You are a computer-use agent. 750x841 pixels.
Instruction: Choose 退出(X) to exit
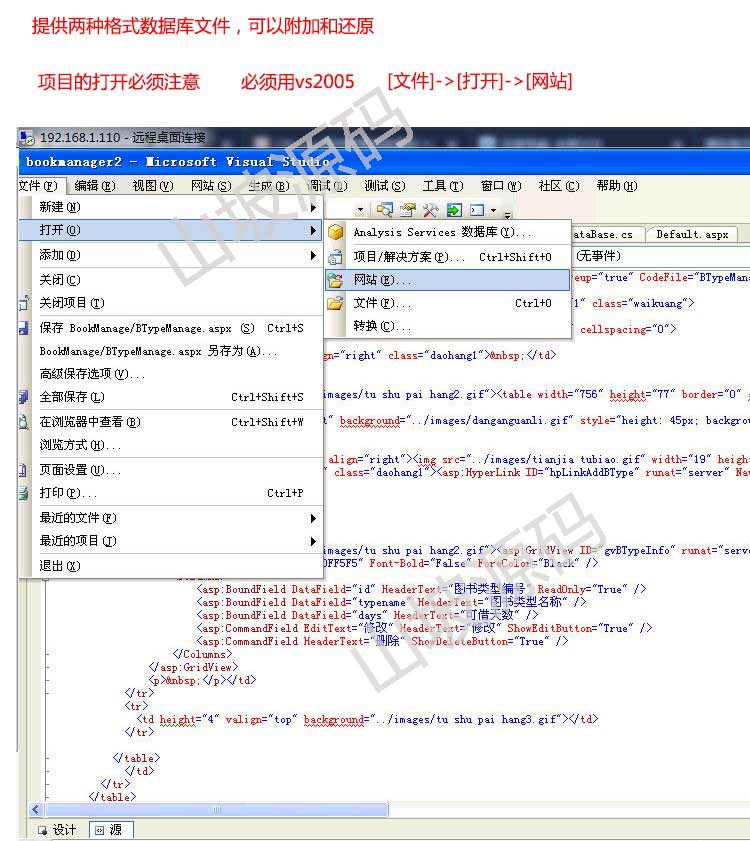(x=171, y=566)
